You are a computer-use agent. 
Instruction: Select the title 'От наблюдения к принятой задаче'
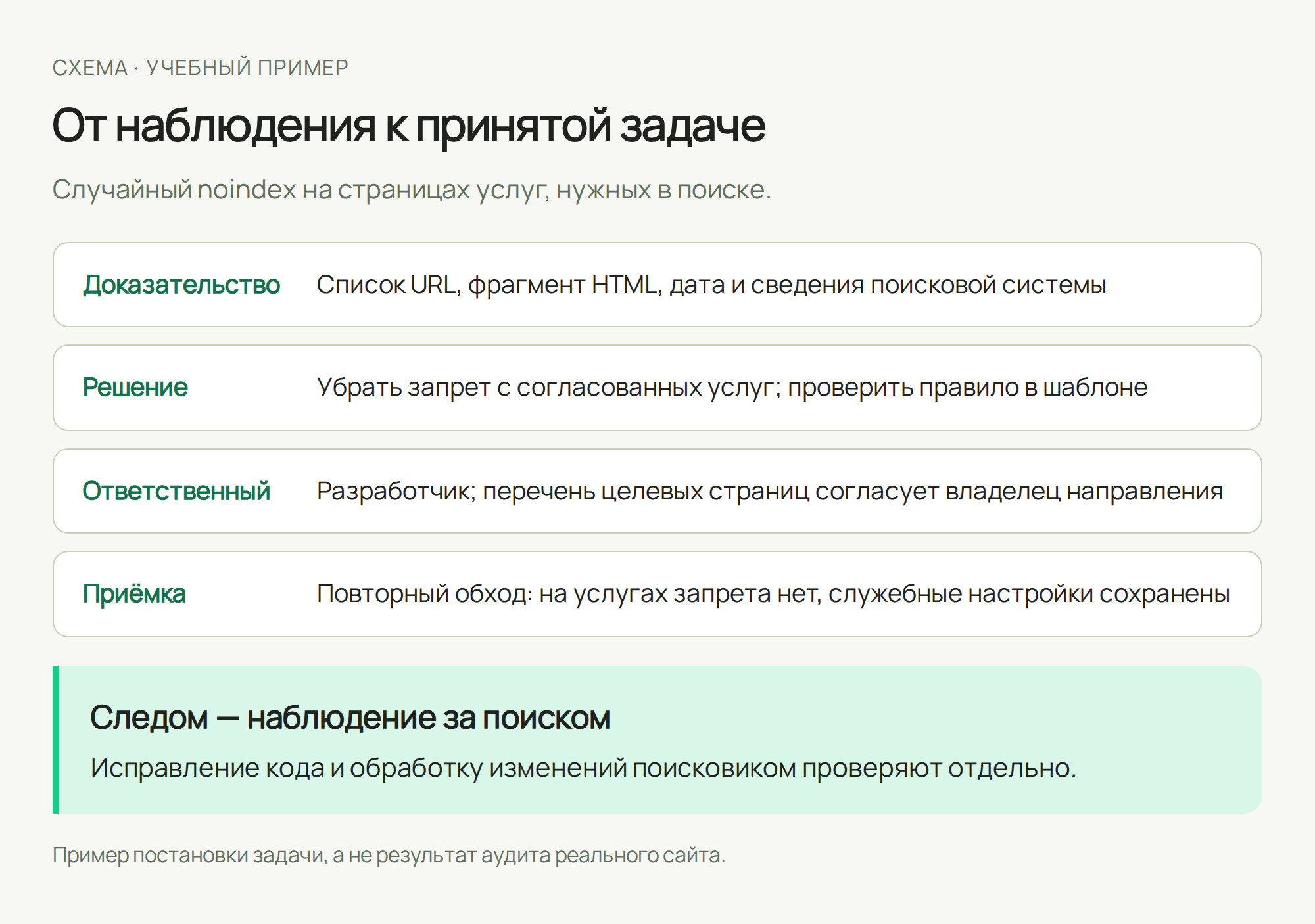409,126
